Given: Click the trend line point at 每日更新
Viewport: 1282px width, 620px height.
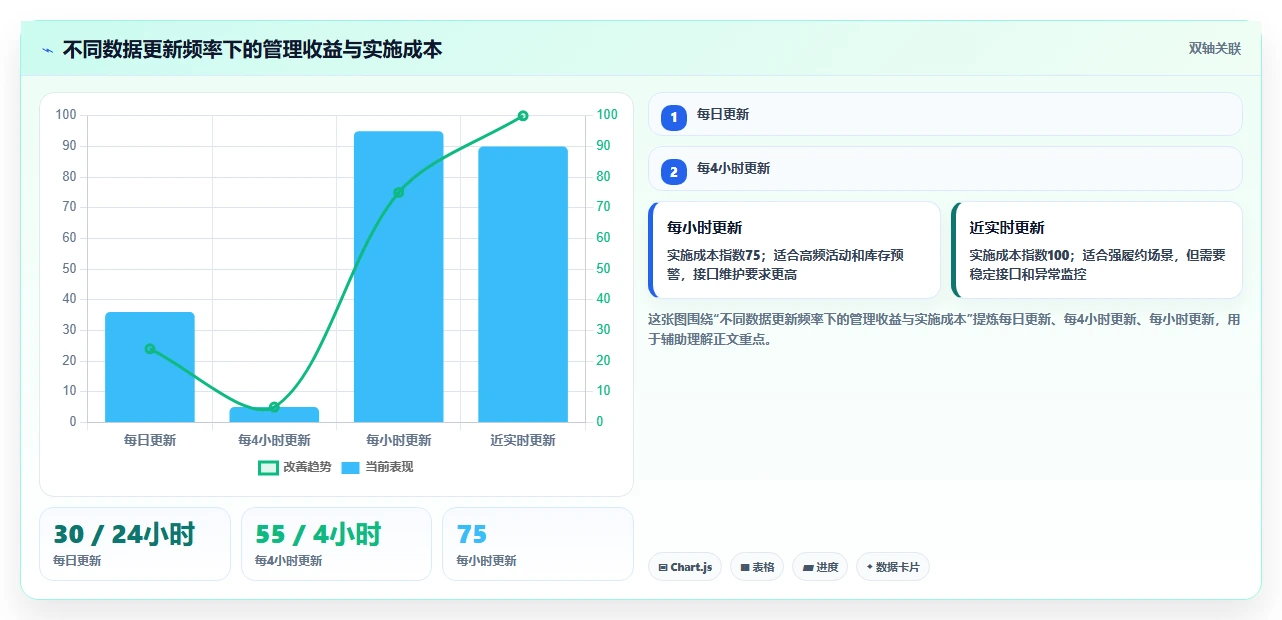Looking at the screenshot, I should click(150, 349).
